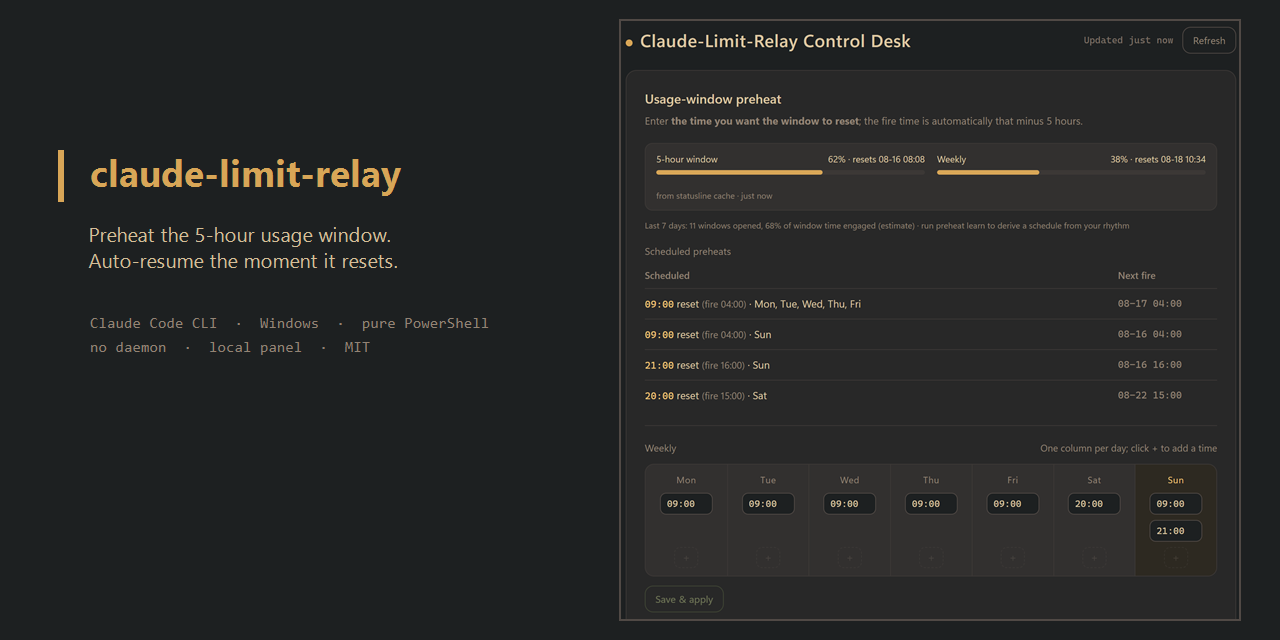The height and width of the screenshot is (640, 1280).
Task: Click the Tue day header
Action: coord(768,480)
